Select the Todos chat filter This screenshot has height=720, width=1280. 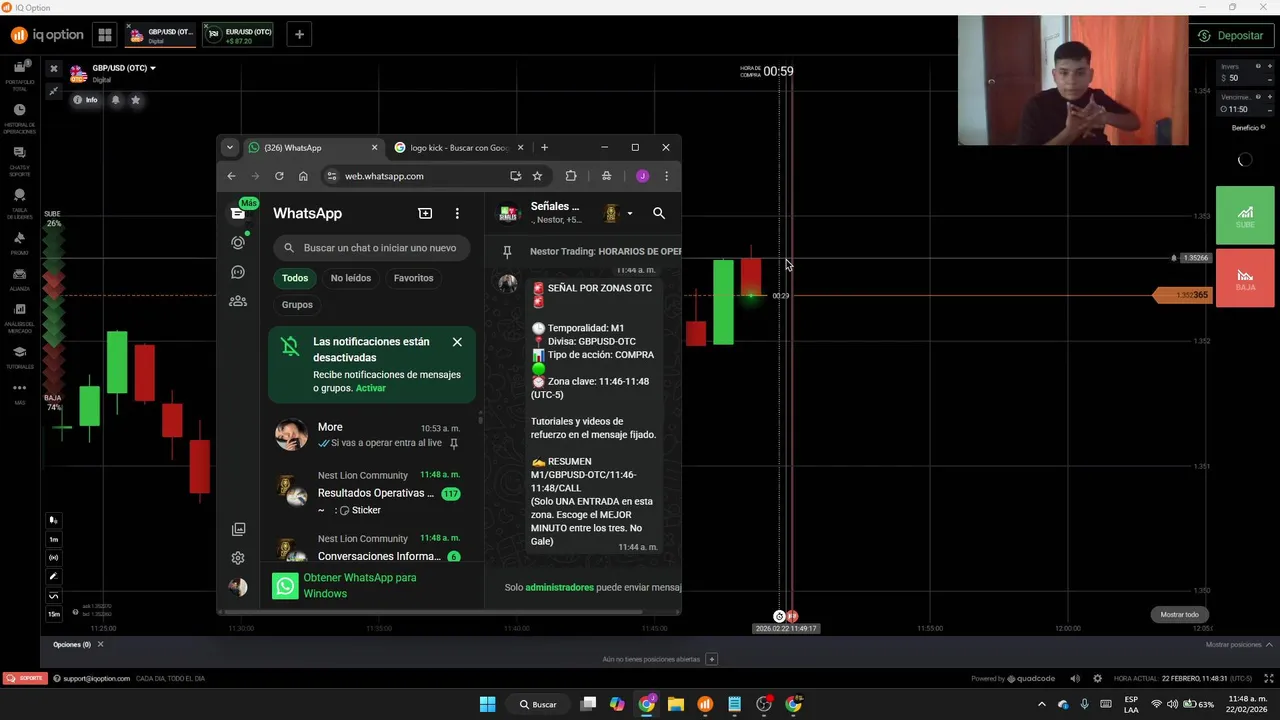(x=295, y=278)
